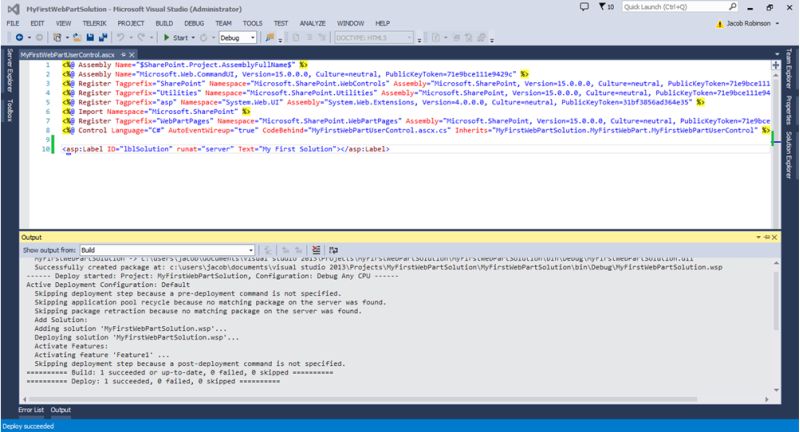Screen dimensions: 800x432
Task: Focus the Quick Launch search field
Action: pyautogui.click(x=680, y=7)
